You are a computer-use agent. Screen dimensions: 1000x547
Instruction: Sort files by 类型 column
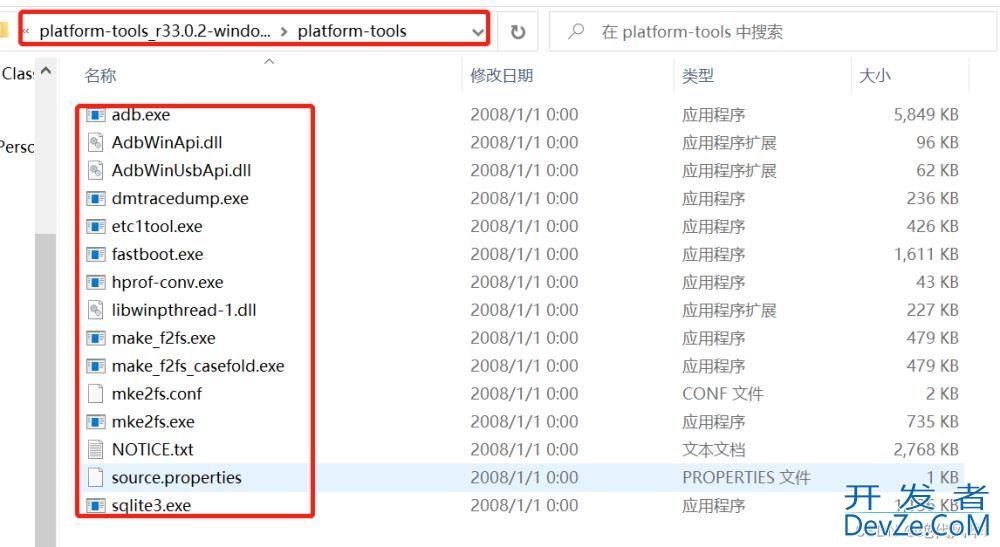[x=698, y=76]
